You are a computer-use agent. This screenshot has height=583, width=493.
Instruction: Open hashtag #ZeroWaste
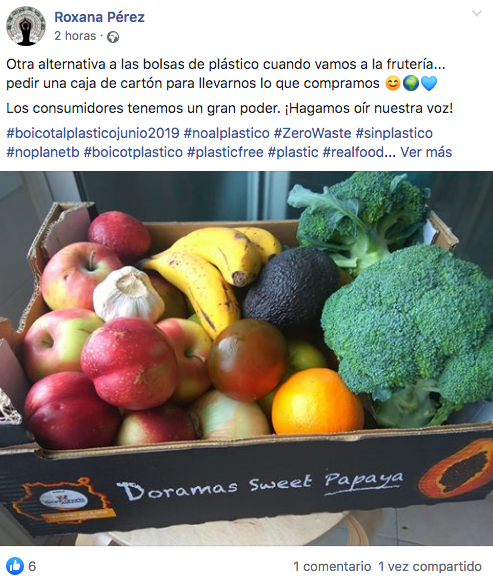pos(313,133)
